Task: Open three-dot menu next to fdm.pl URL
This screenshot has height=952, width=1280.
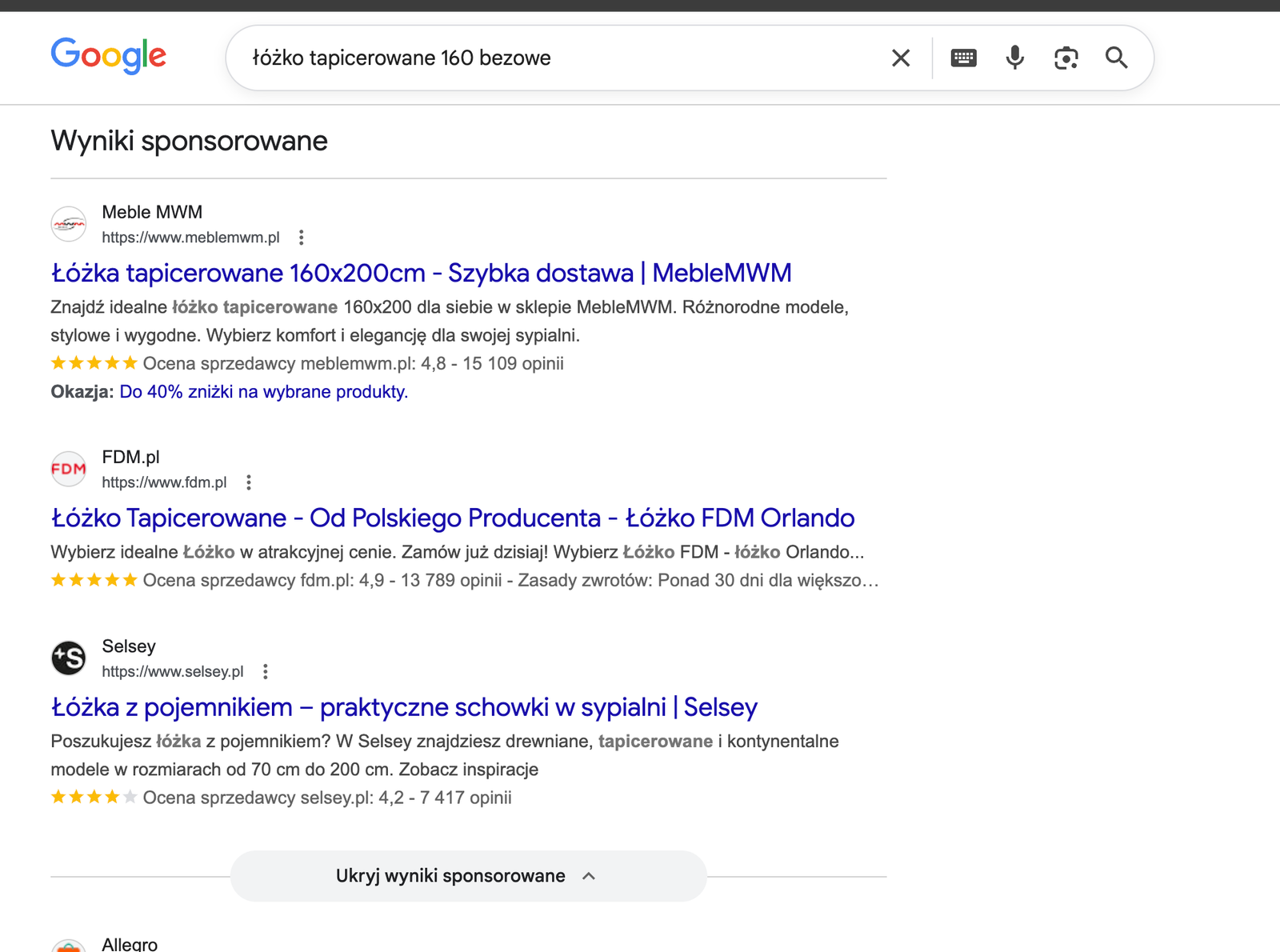Action: click(x=249, y=482)
